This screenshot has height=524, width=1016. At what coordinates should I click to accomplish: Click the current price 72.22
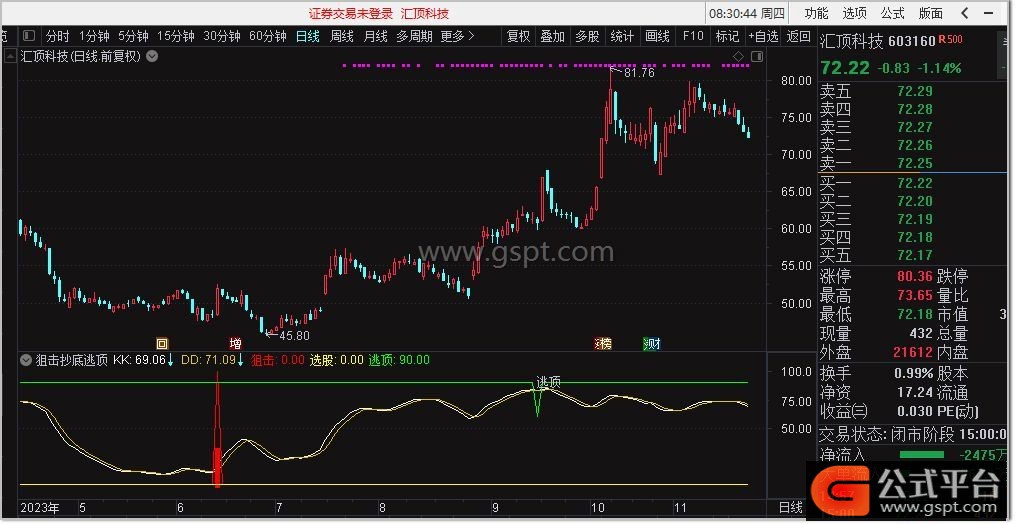pos(845,67)
